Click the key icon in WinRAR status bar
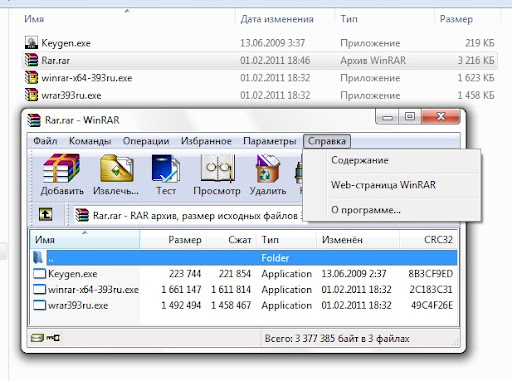This screenshot has height=381, width=512. pyautogui.click(x=53, y=338)
